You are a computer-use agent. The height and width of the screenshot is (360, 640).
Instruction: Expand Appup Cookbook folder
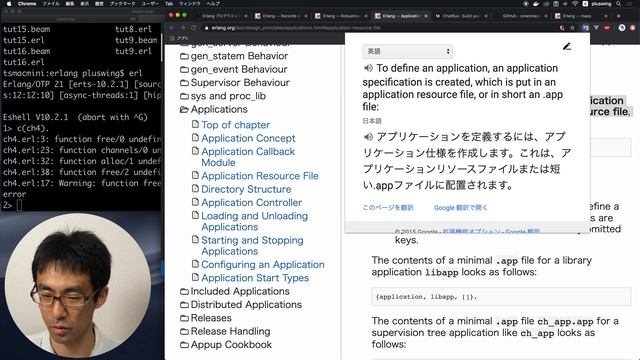[x=226, y=345]
